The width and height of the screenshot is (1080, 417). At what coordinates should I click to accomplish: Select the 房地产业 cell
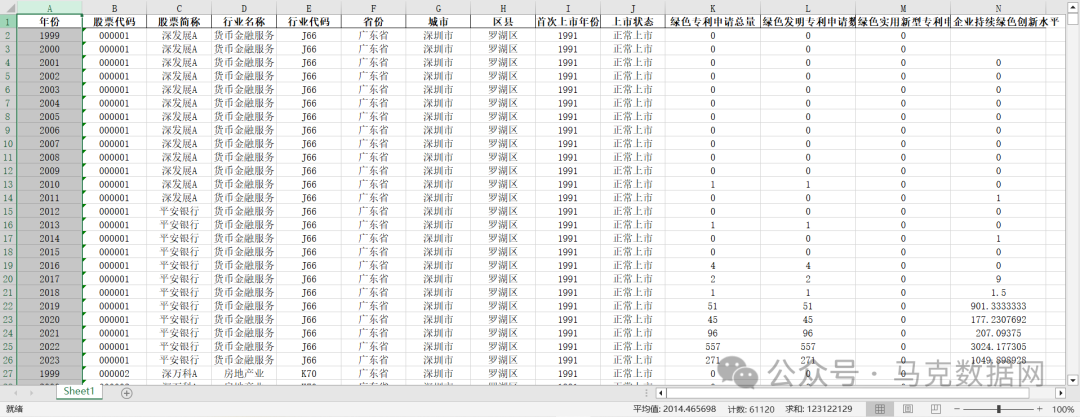(244, 374)
